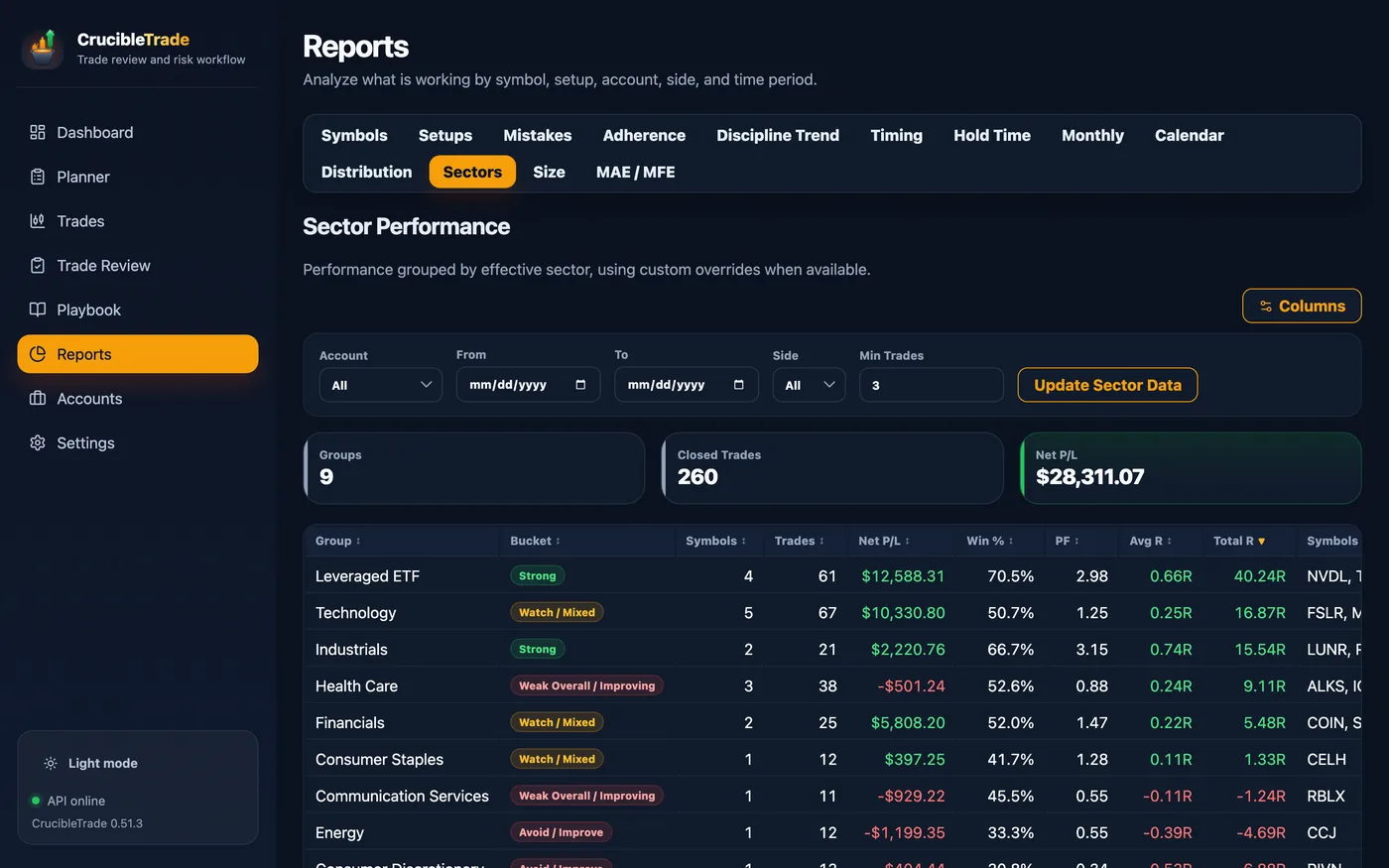Image resolution: width=1389 pixels, height=868 pixels.
Task: Sort by the Group column header
Action: pos(338,541)
